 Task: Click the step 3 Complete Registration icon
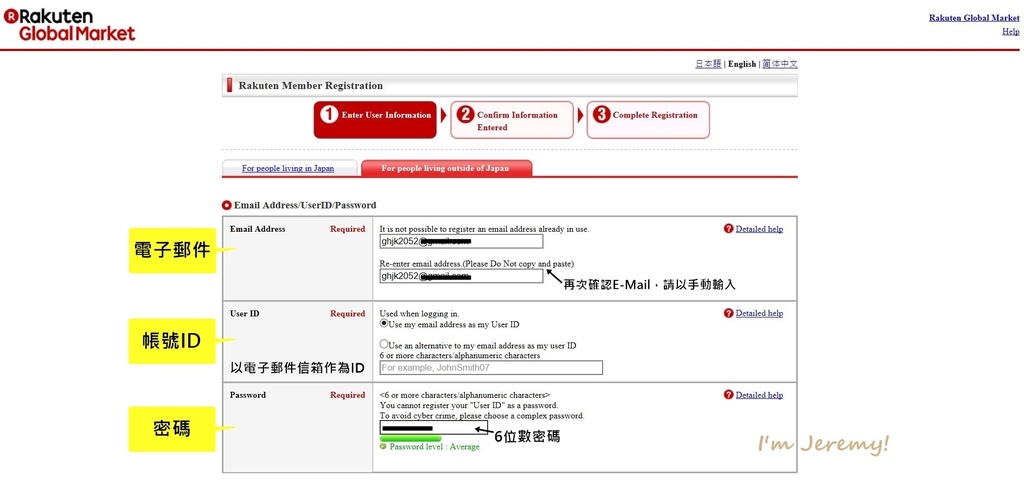click(x=601, y=115)
